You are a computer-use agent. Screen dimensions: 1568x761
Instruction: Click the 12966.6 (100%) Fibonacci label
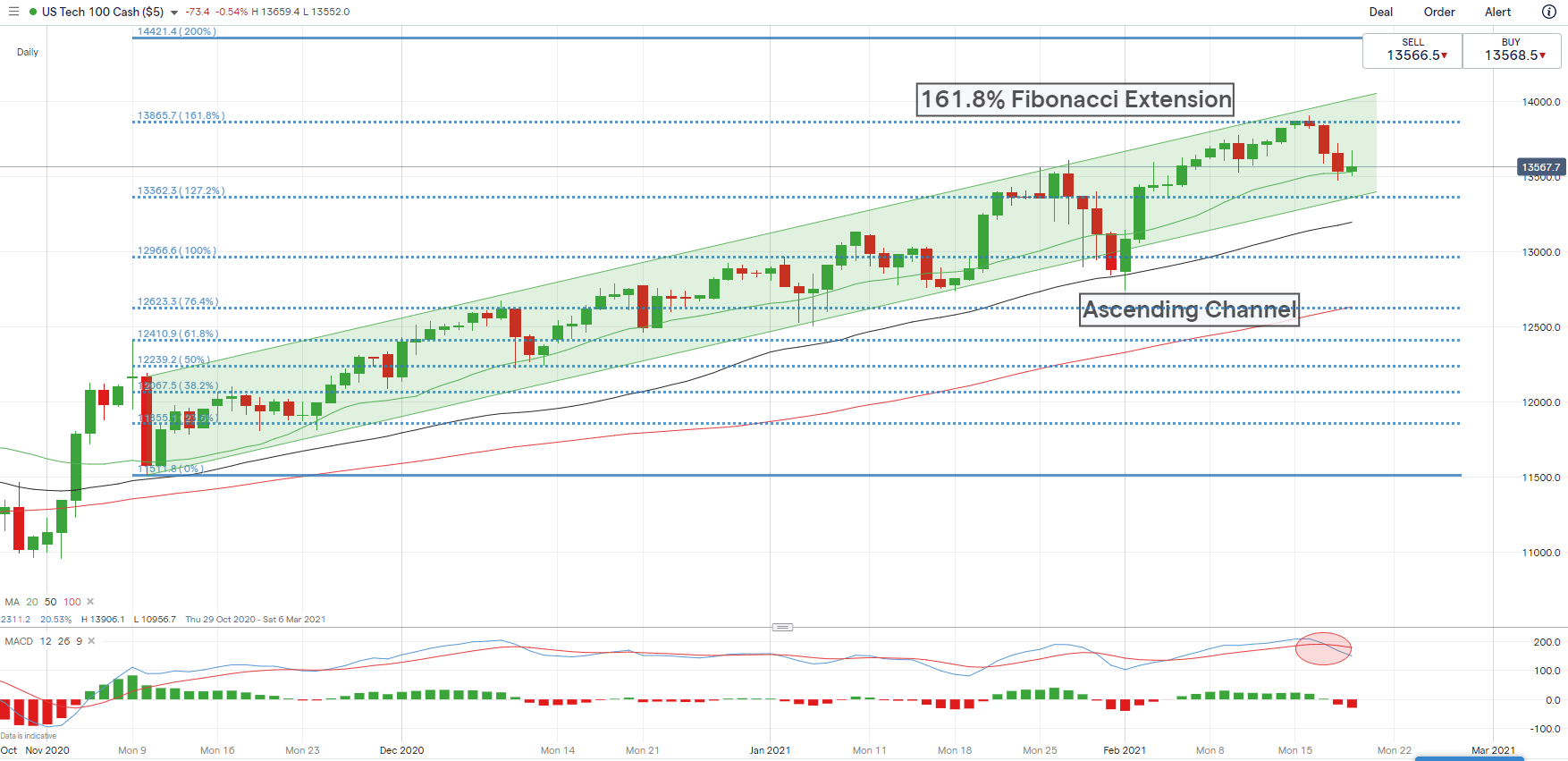[177, 251]
